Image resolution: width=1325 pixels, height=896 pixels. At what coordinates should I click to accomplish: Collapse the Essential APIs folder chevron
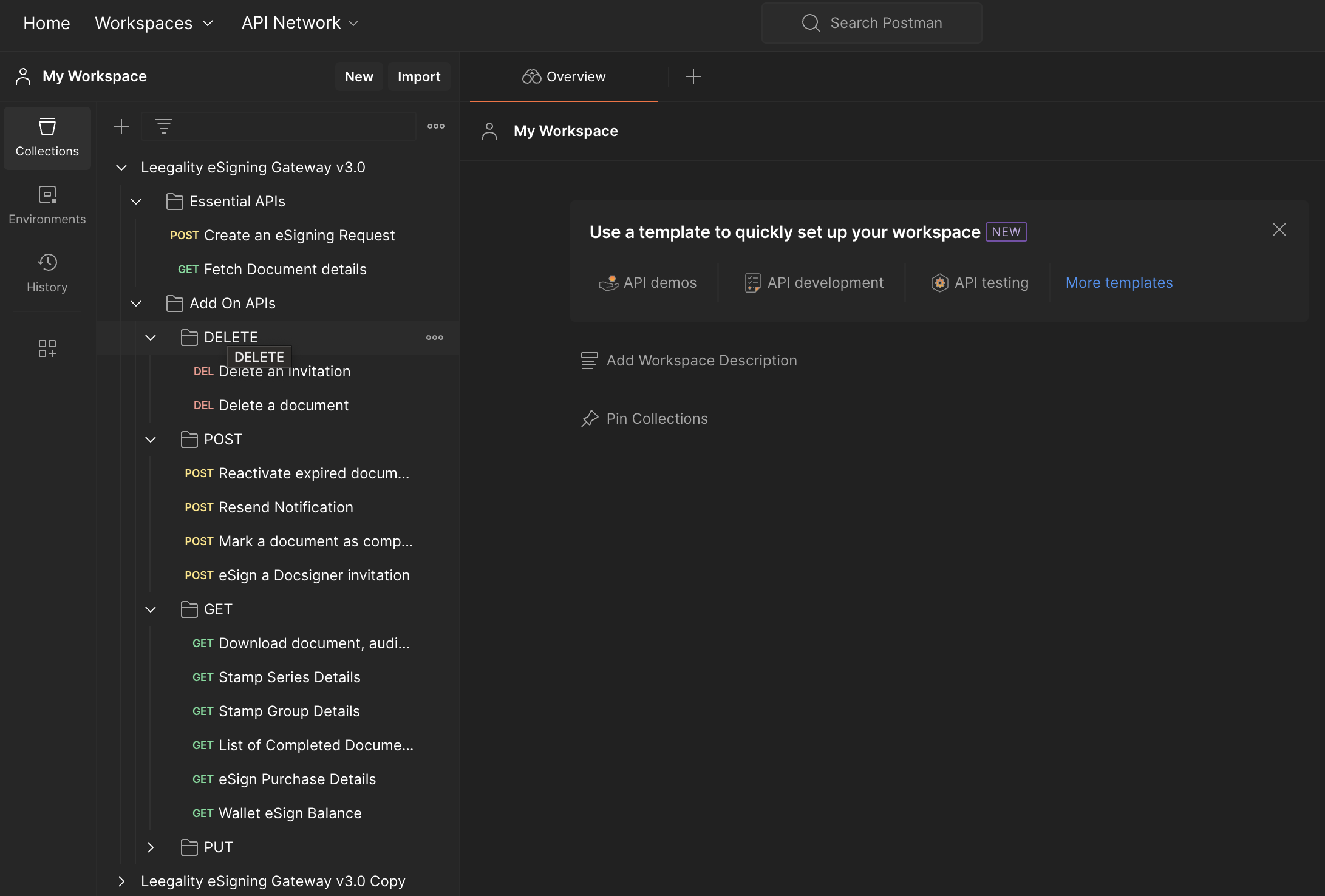click(x=136, y=202)
